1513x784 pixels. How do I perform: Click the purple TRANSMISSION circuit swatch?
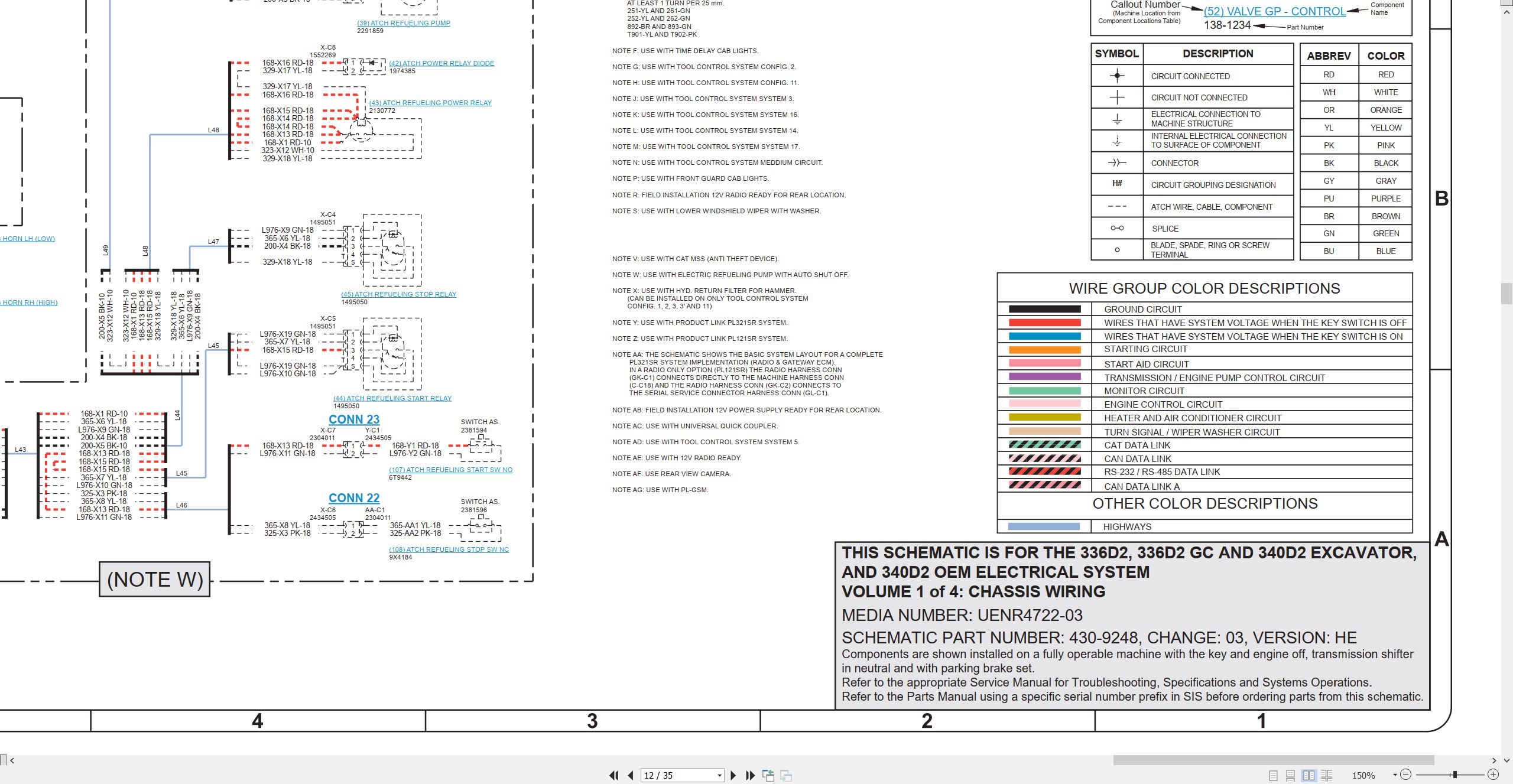(x=1044, y=377)
